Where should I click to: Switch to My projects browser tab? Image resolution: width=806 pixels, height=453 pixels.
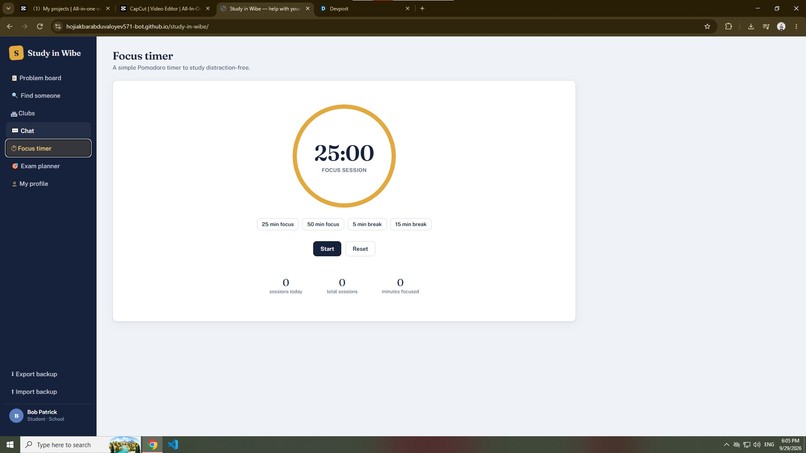pos(64,8)
